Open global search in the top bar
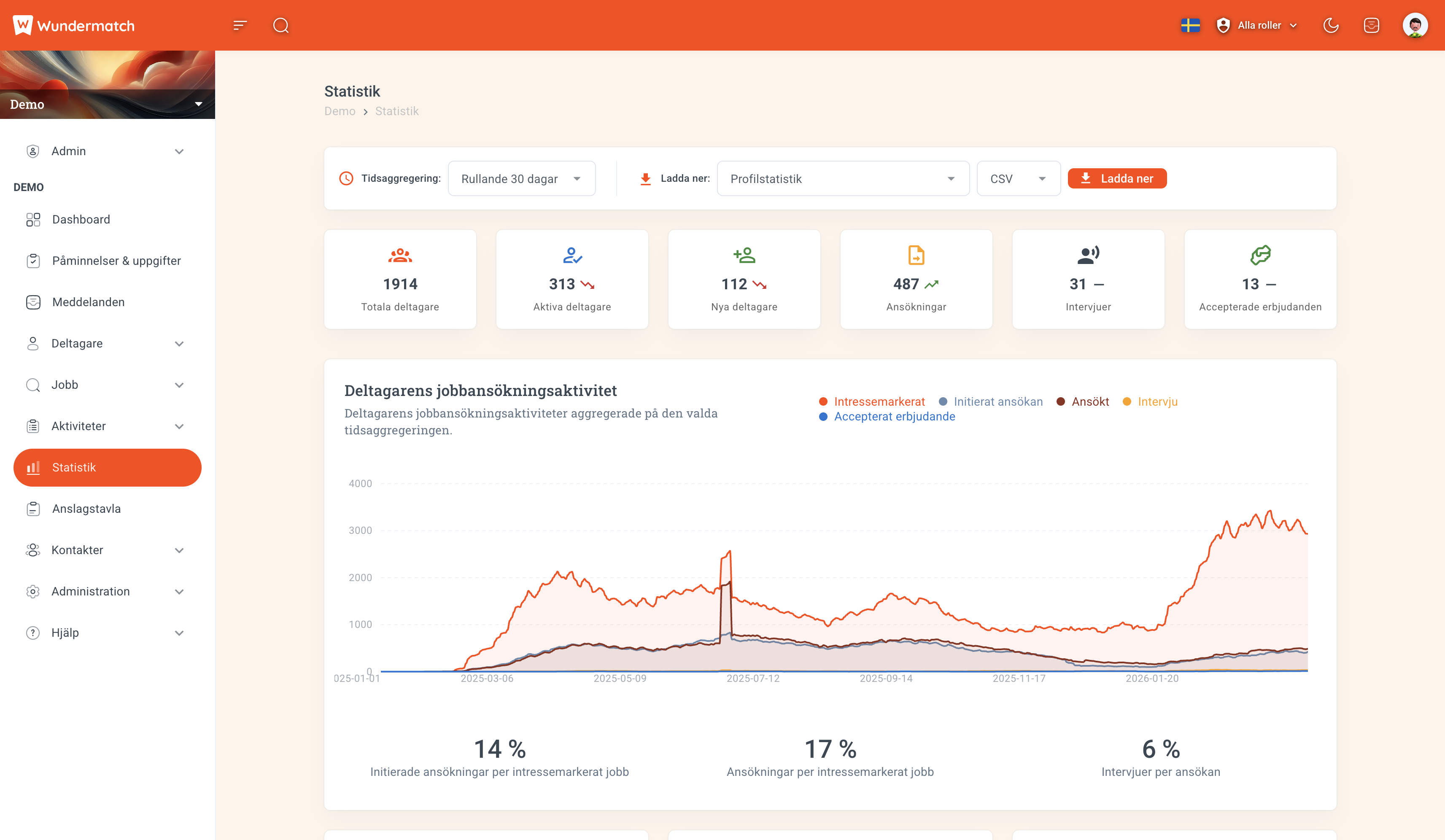Screen dimensions: 1445x840 [x=280, y=25]
